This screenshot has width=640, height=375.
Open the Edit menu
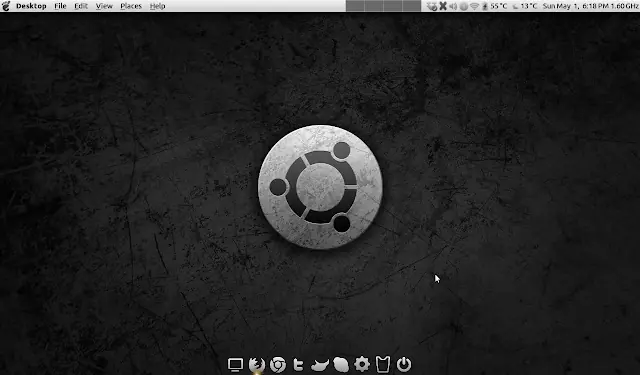pyautogui.click(x=81, y=6)
